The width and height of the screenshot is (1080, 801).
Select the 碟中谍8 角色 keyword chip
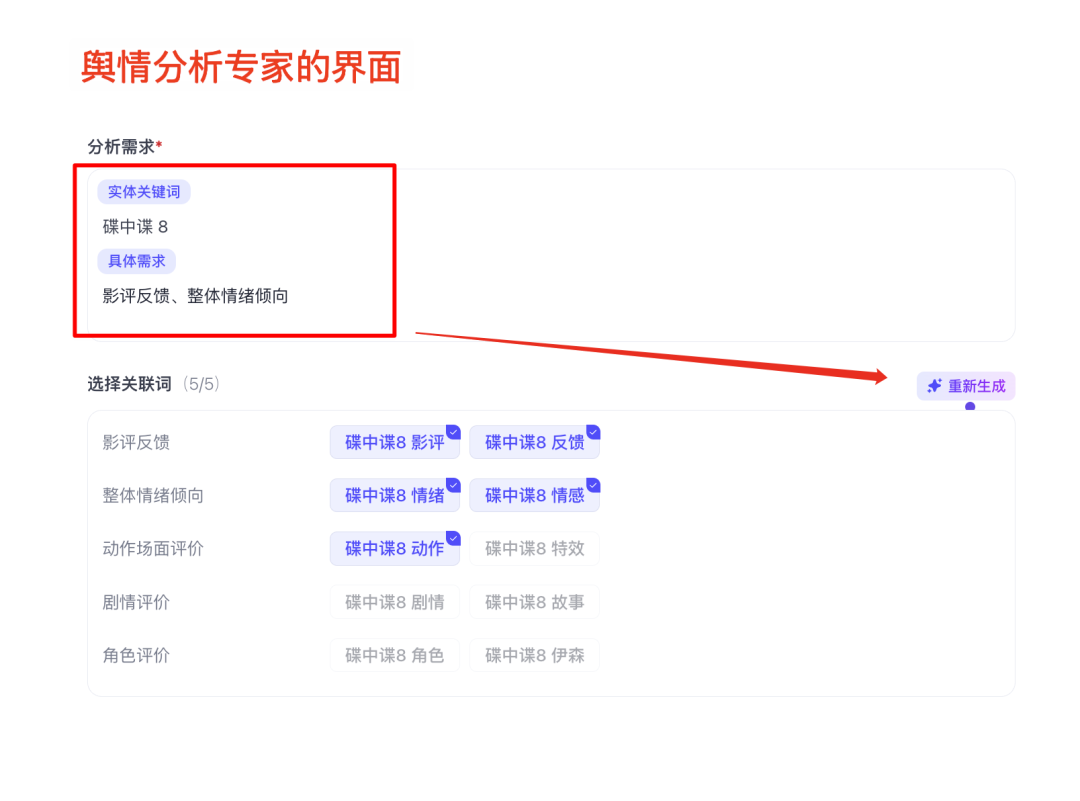point(395,655)
